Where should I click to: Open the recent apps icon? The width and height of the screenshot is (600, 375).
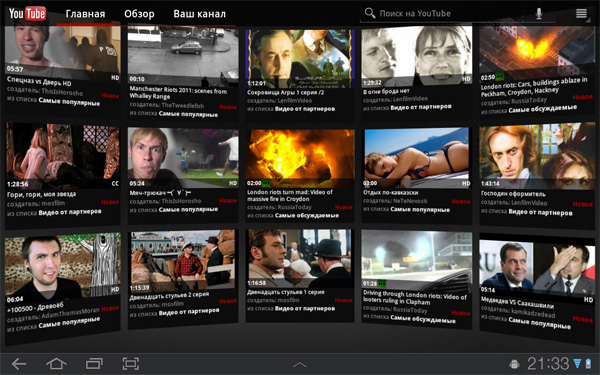(94, 363)
